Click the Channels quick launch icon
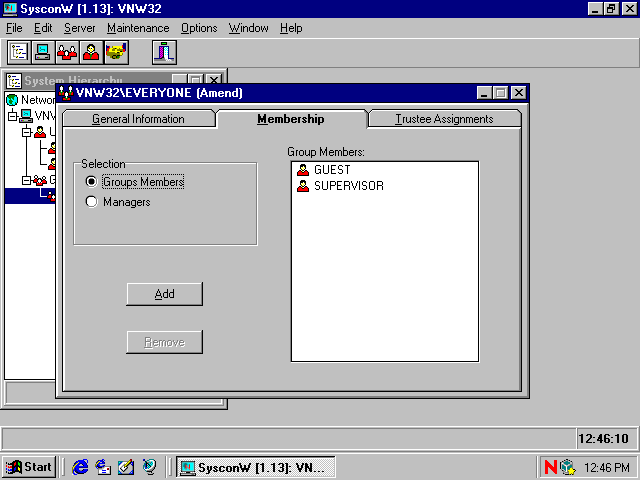 pos(149,467)
